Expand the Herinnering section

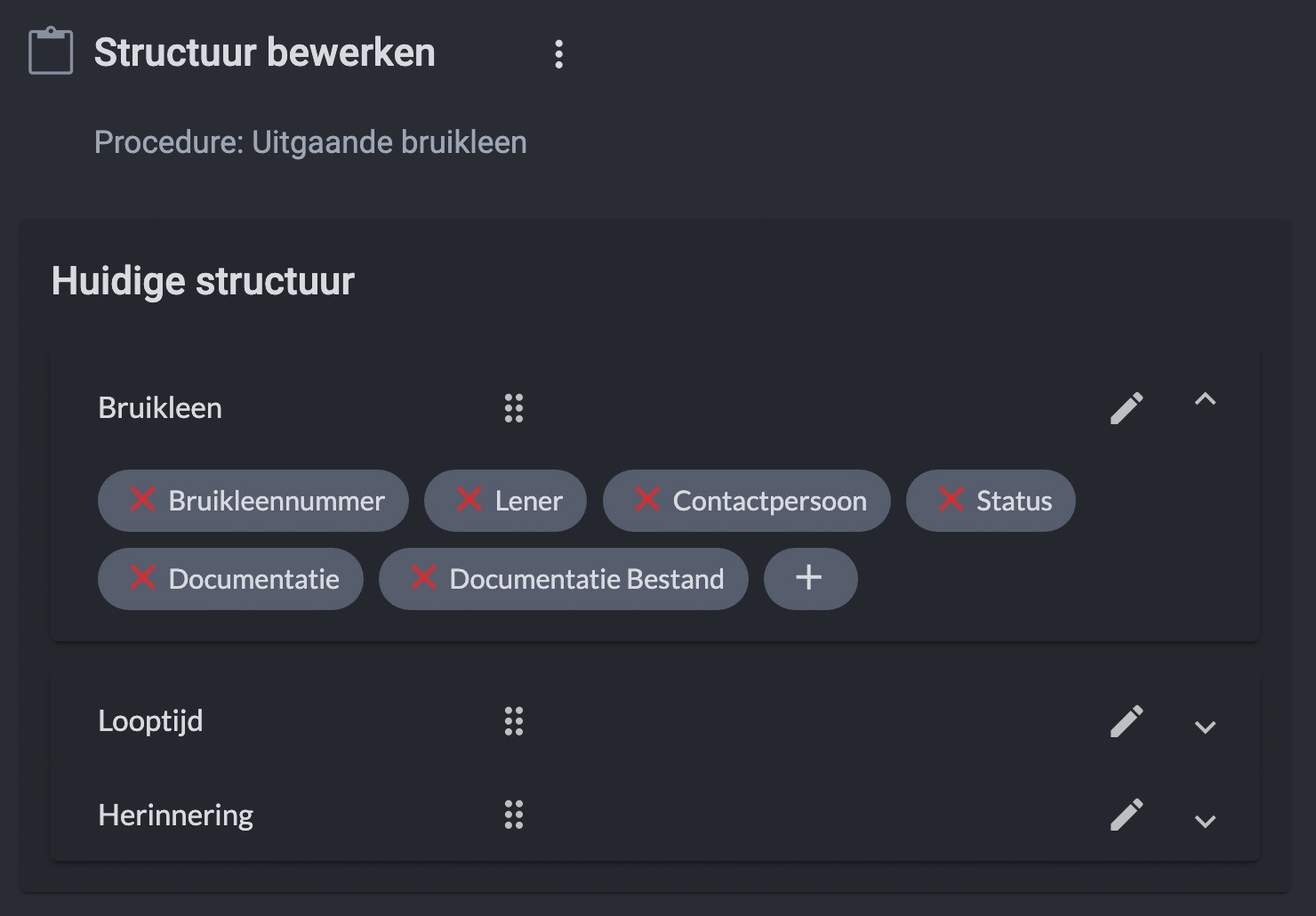[x=1205, y=821]
